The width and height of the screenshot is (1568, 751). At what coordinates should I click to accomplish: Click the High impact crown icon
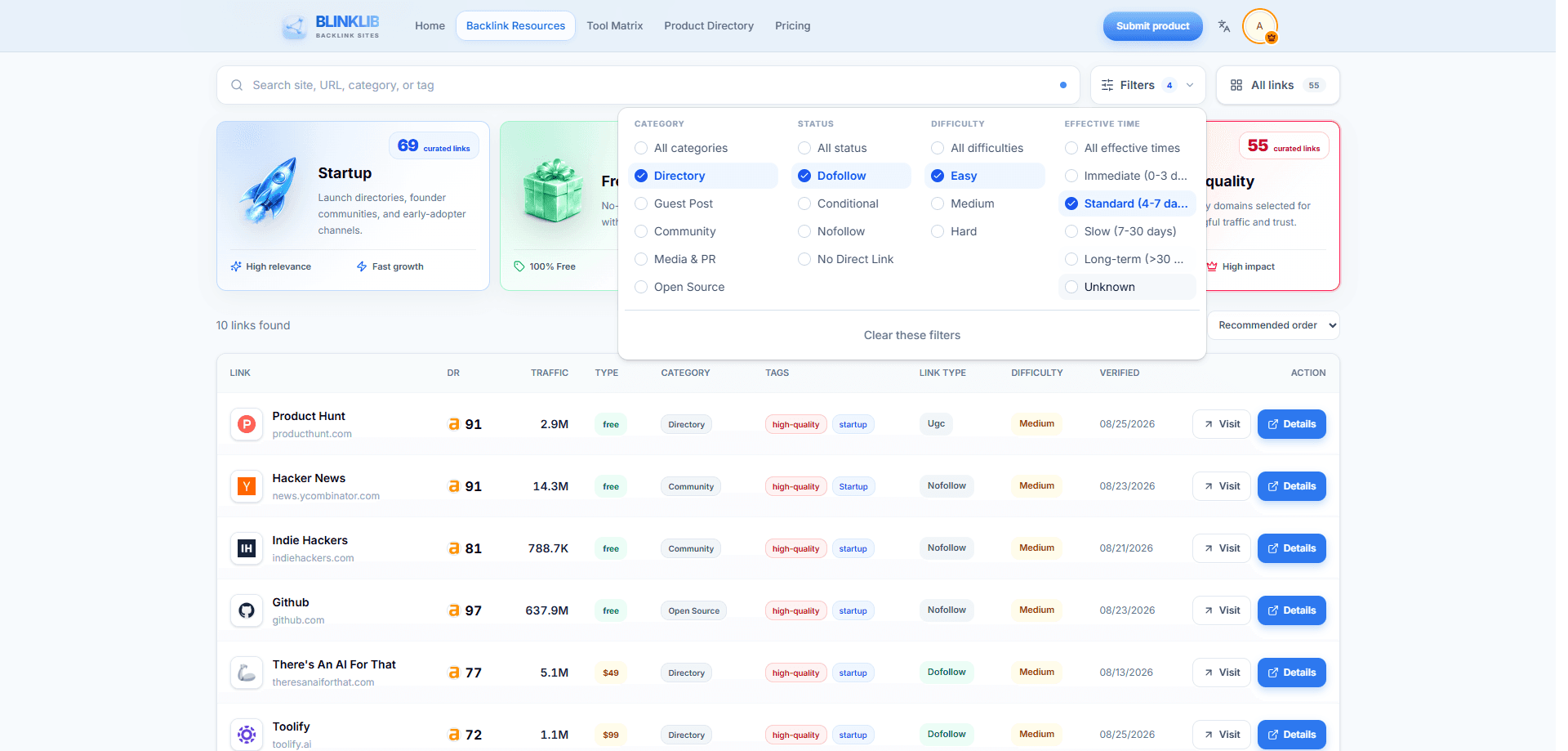1212,266
